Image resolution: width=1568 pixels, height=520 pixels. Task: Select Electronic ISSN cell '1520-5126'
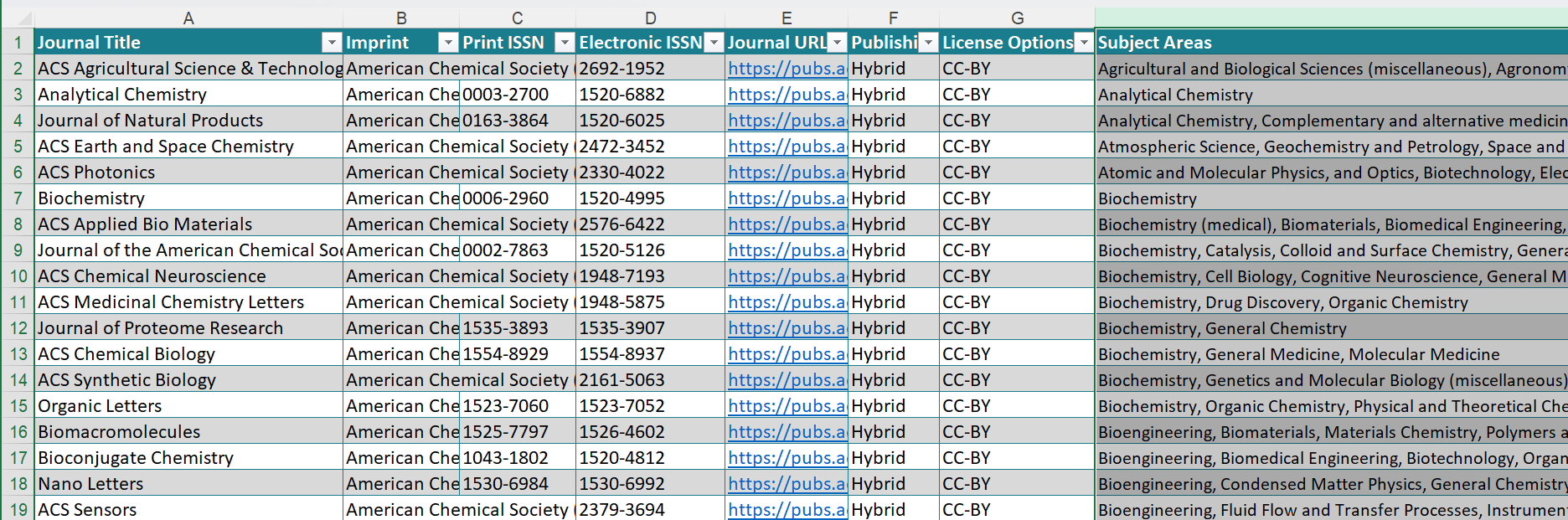point(651,250)
